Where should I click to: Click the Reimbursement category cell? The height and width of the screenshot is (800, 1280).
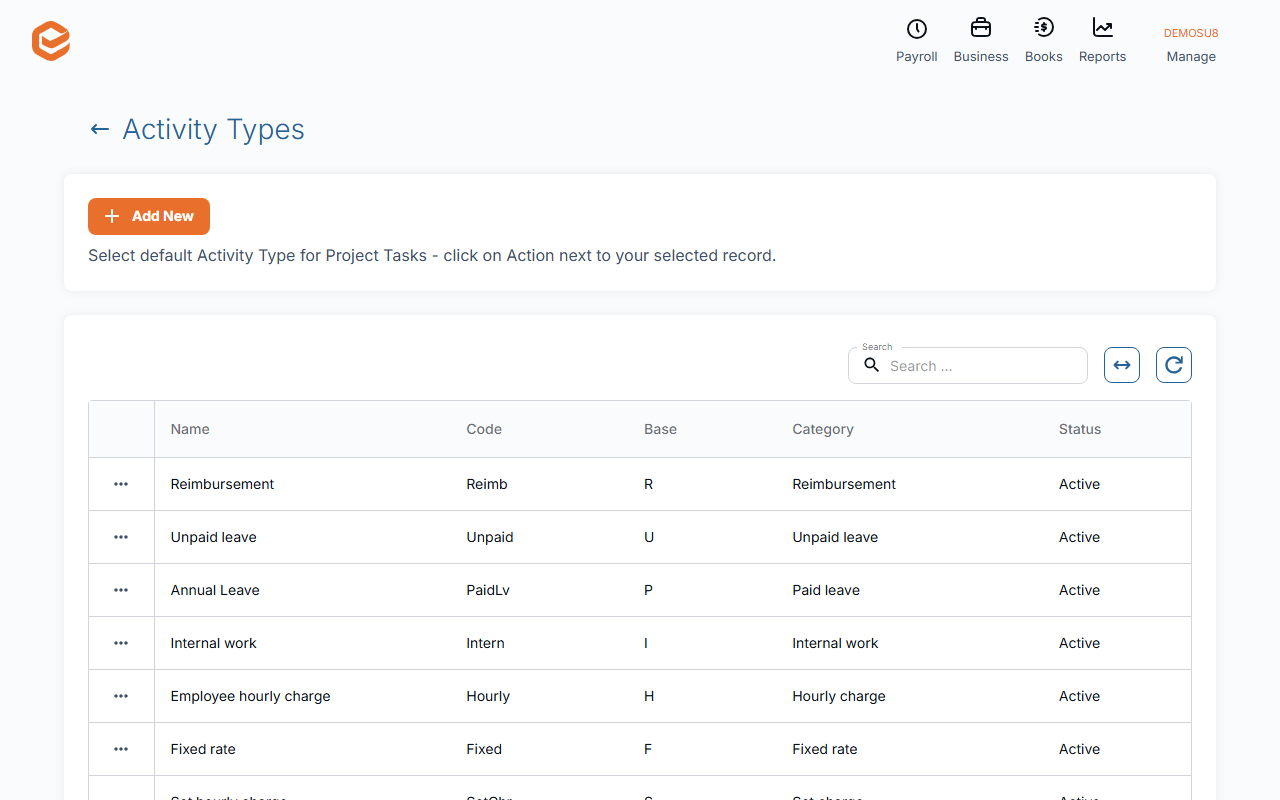pyautogui.click(x=844, y=484)
